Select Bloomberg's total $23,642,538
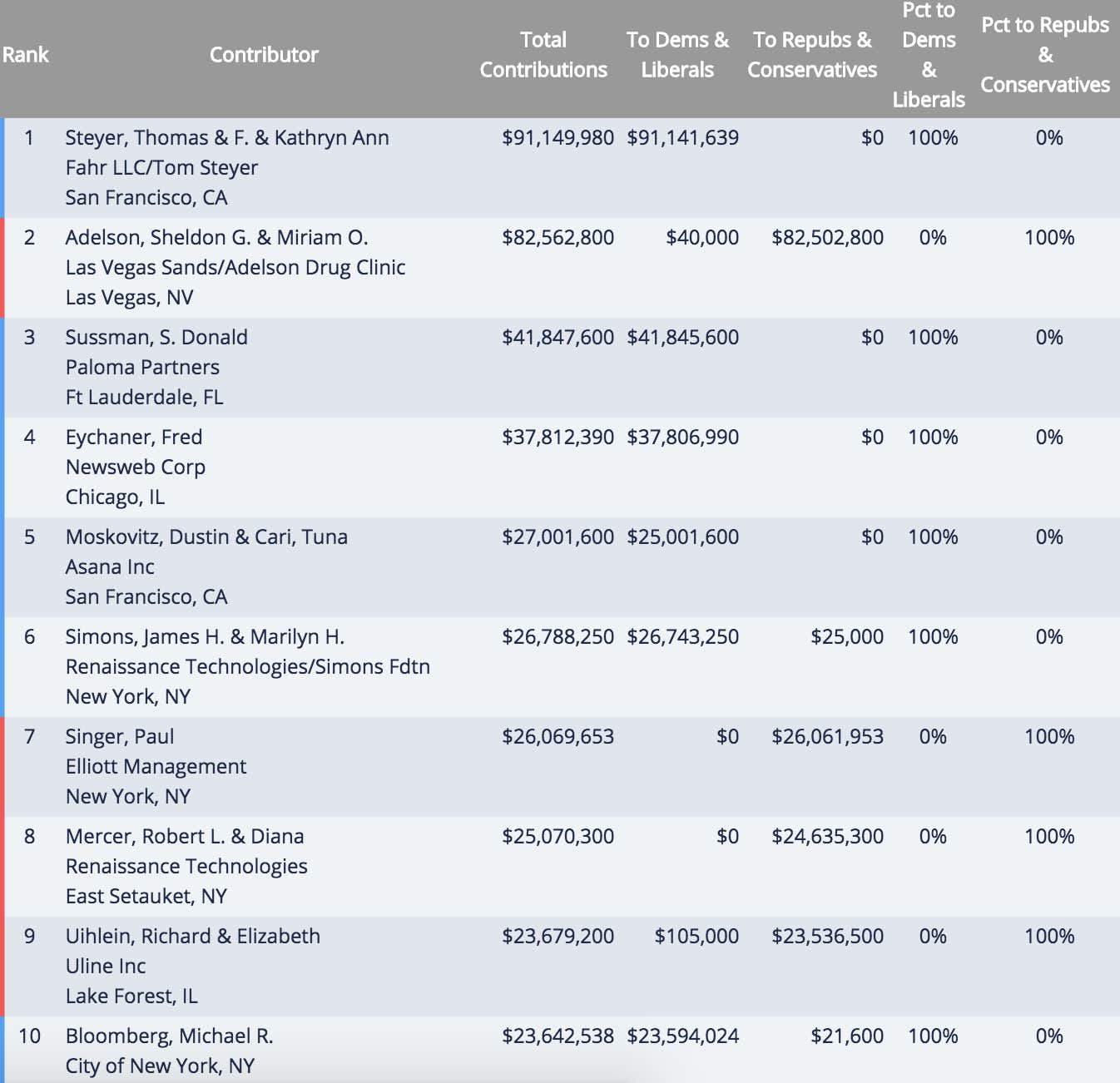Viewport: 1120px width, 1083px height. (x=558, y=1036)
